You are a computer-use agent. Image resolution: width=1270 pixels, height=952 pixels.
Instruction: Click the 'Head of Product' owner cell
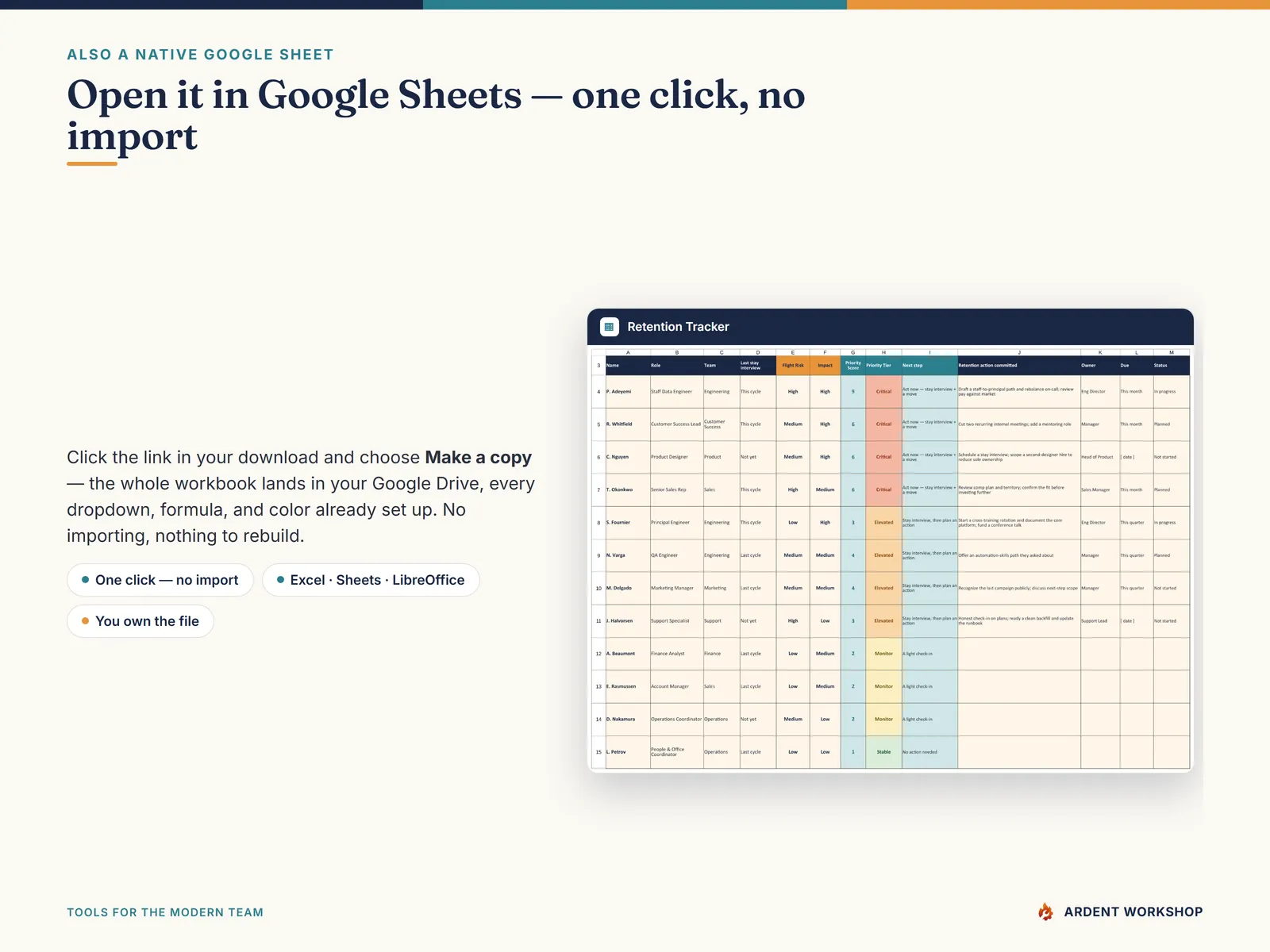[x=1100, y=457]
